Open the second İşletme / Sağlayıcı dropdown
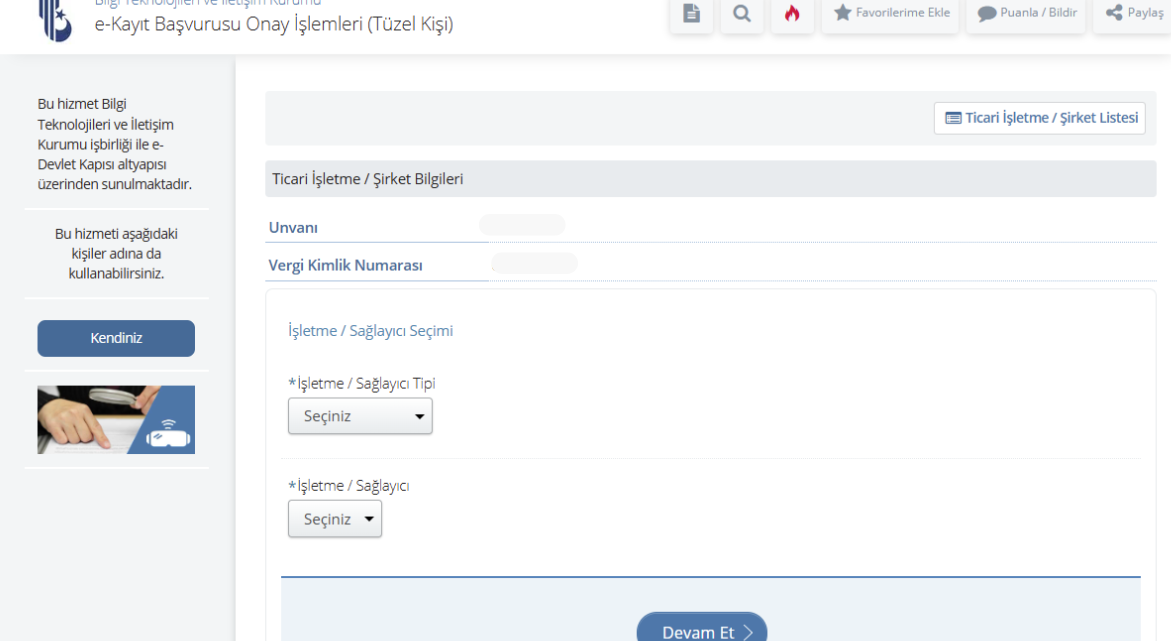The width and height of the screenshot is (1171, 641). point(335,519)
